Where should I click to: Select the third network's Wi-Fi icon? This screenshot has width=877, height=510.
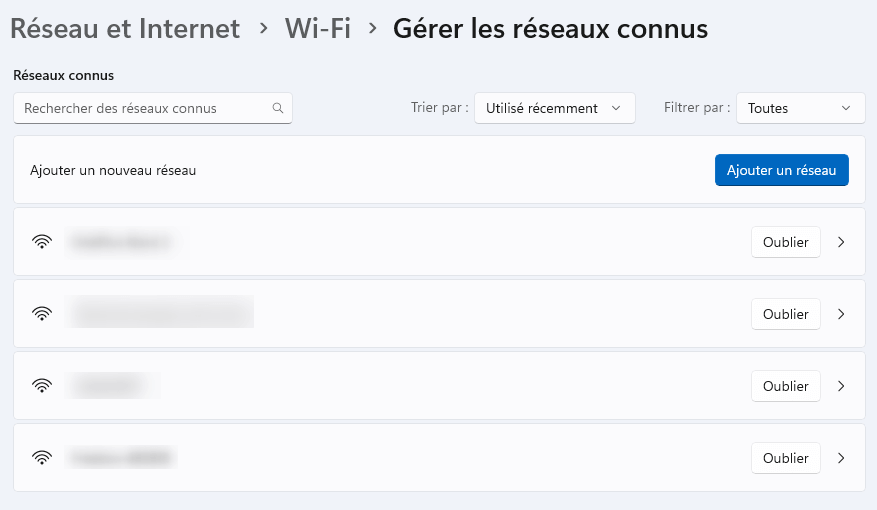pos(42,386)
